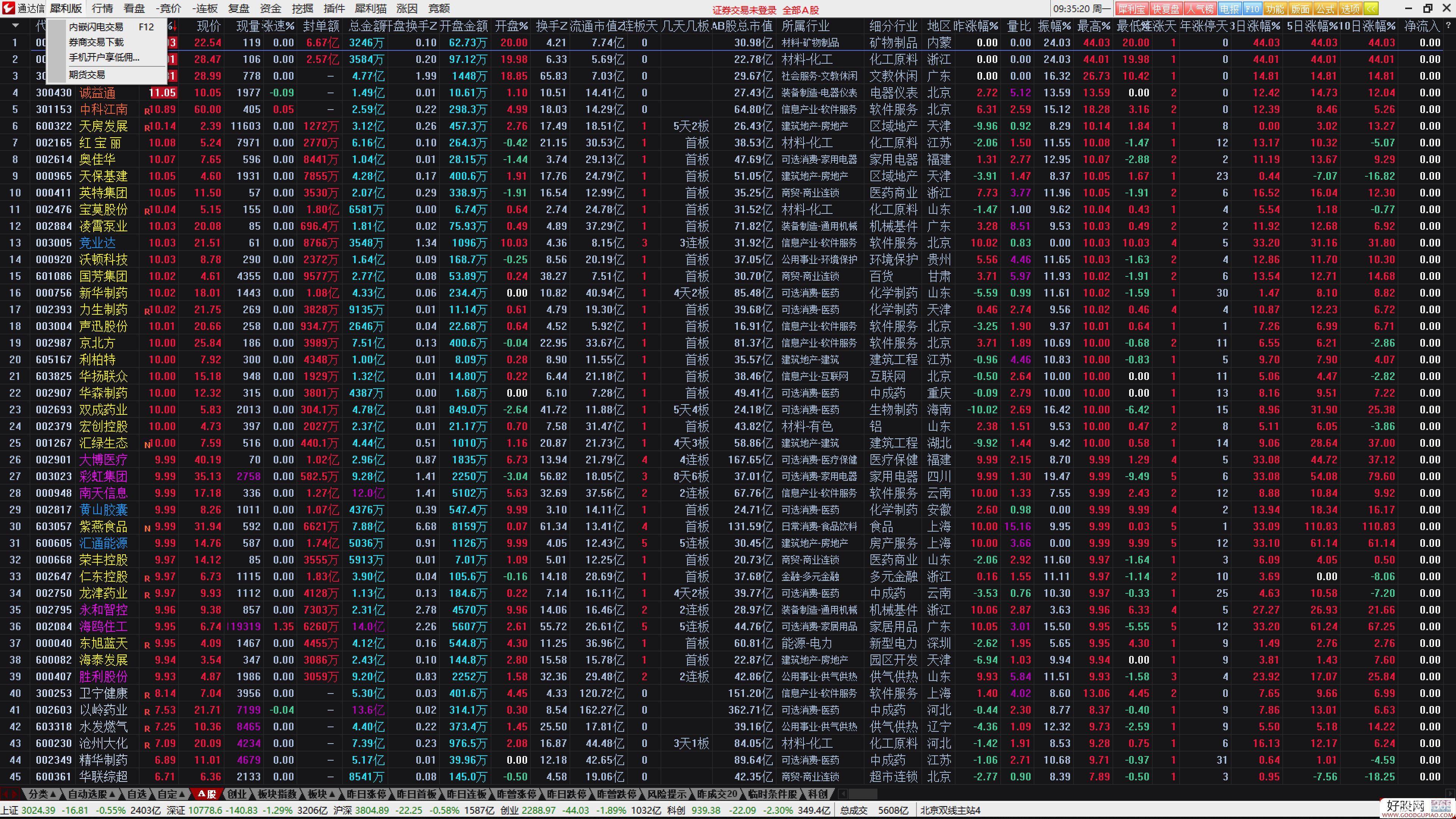Image resolution: width=1456 pixels, height=819 pixels.
Task: Expand the 自动选股▲ bottom tab
Action: (x=91, y=794)
